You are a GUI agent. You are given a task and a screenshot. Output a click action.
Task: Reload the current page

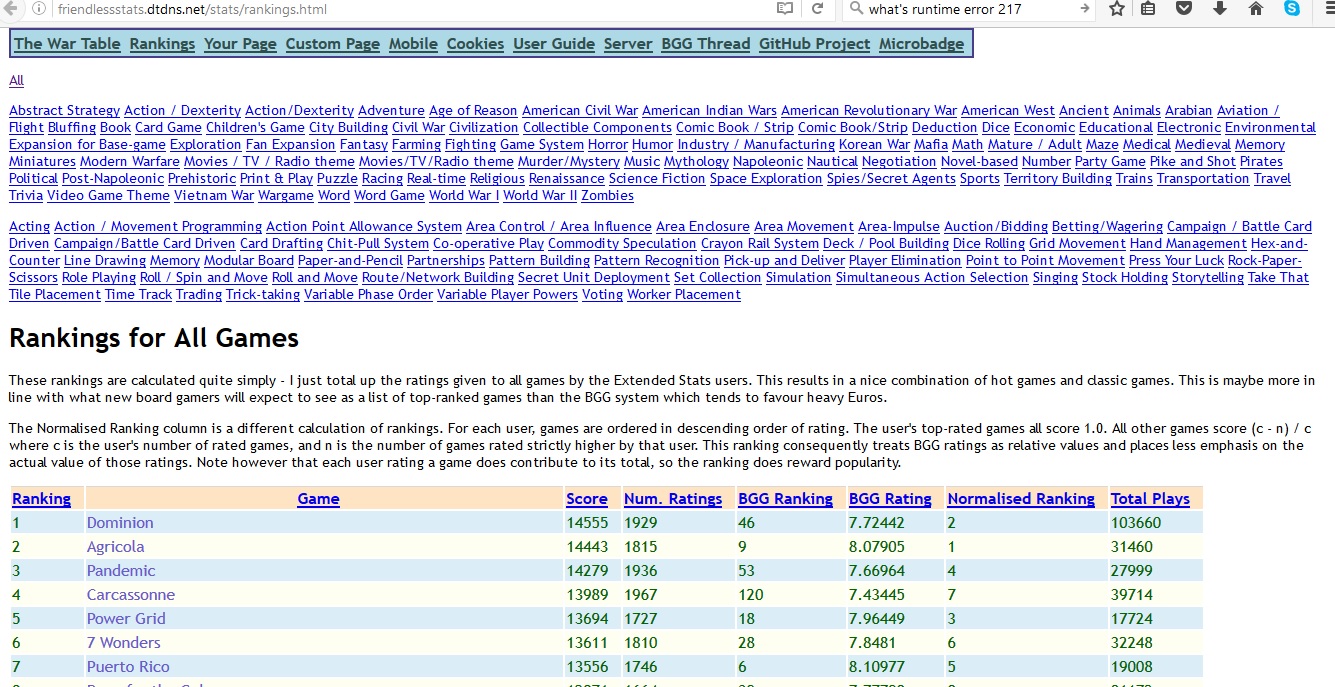point(817,9)
